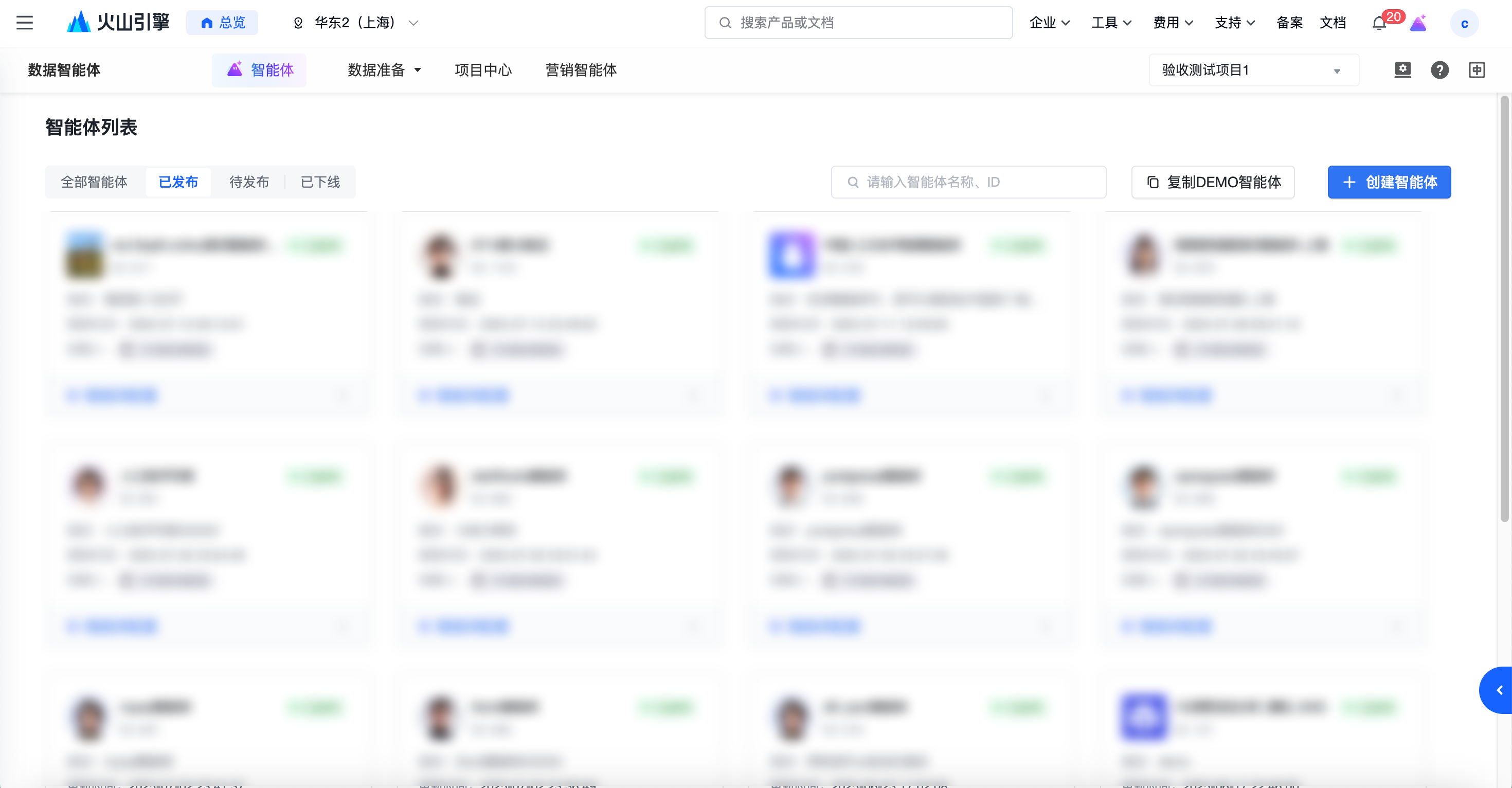Click the purple AI assistant icon

click(x=1419, y=23)
